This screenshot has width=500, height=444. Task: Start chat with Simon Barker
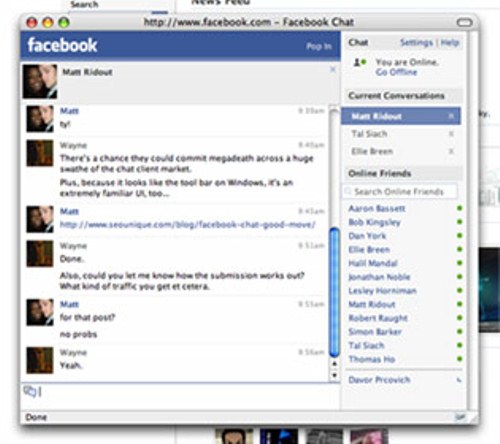[x=375, y=332]
